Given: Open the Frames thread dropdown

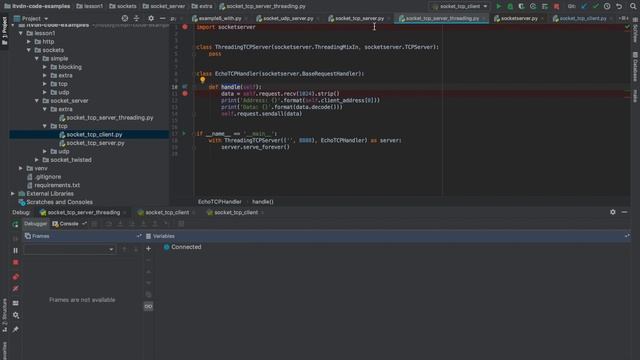Looking at the screenshot, I should (69, 249).
